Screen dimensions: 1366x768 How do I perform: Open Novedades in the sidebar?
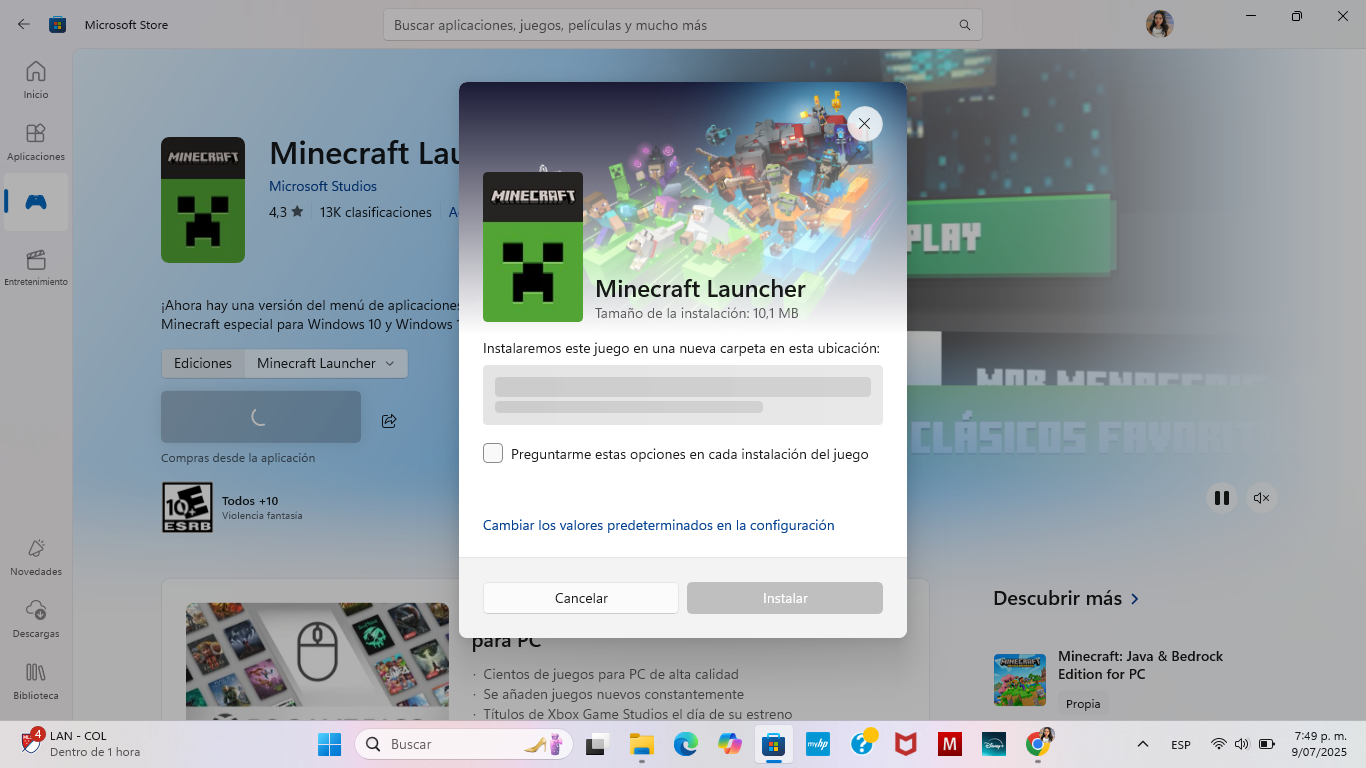pyautogui.click(x=36, y=558)
